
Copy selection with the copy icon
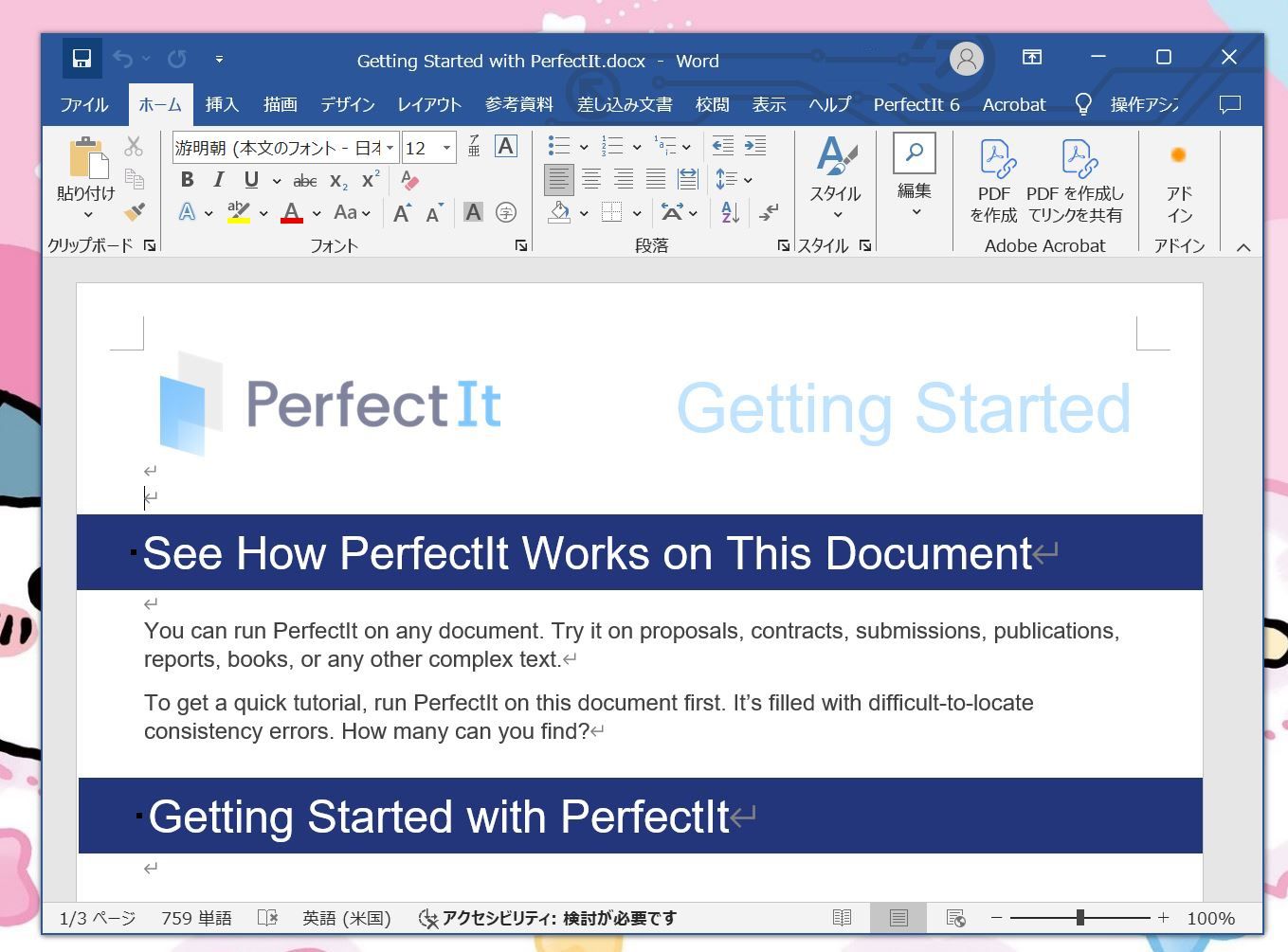pos(134,179)
